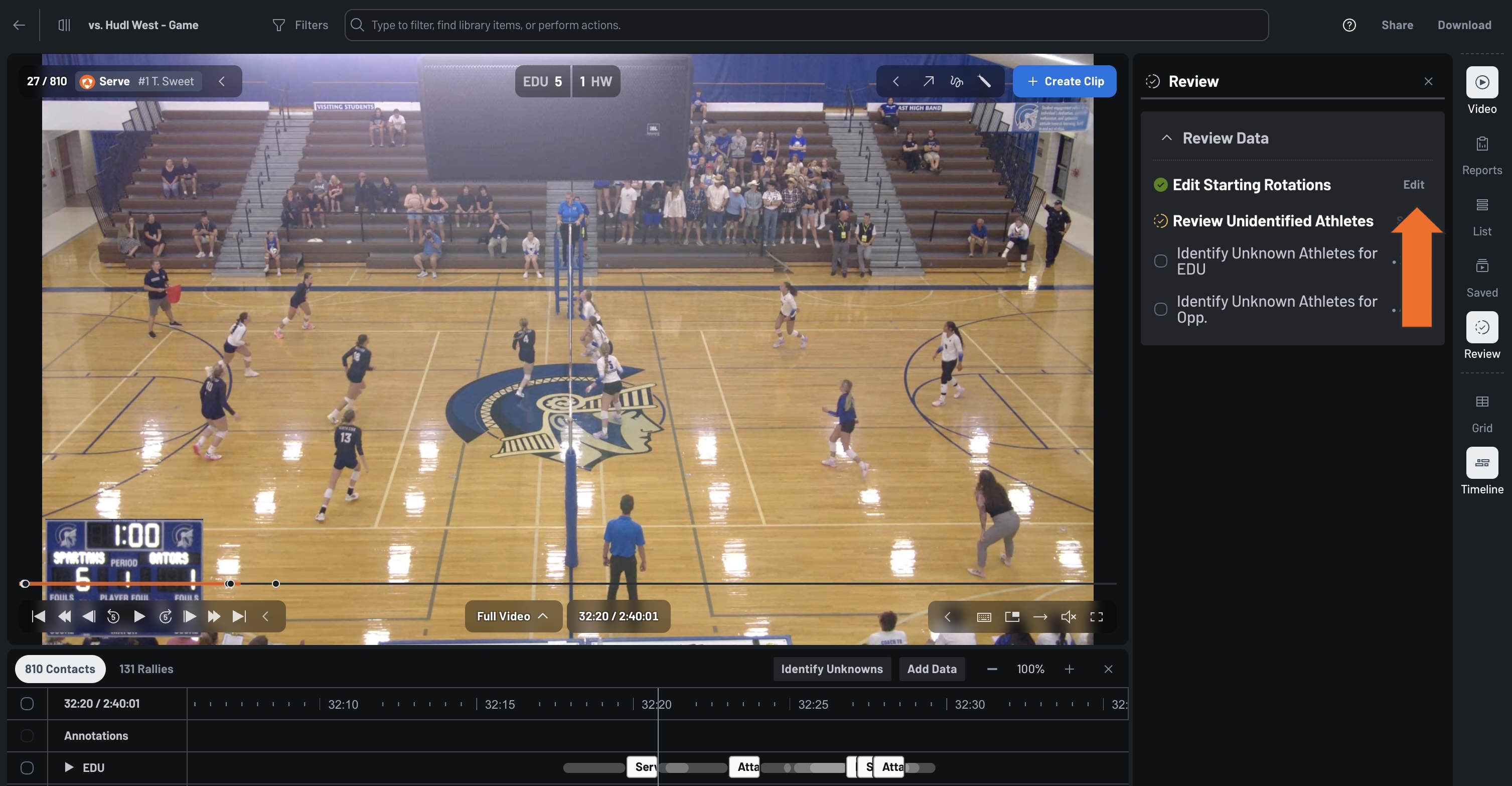Viewport: 1512px width, 786px height.
Task: Collapse the drawing tools chevron
Action: coord(895,82)
